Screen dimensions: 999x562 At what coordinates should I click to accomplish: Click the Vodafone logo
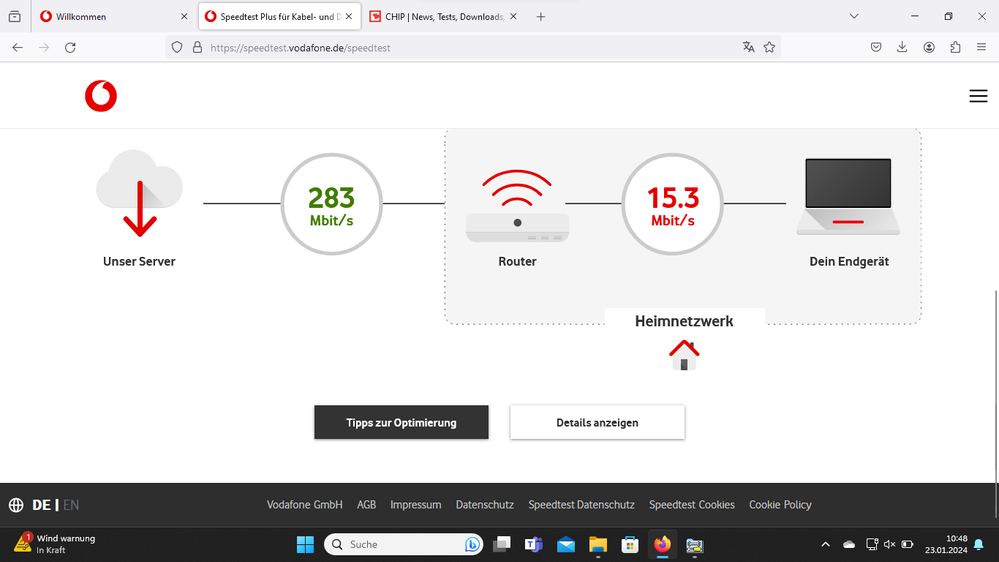(101, 96)
